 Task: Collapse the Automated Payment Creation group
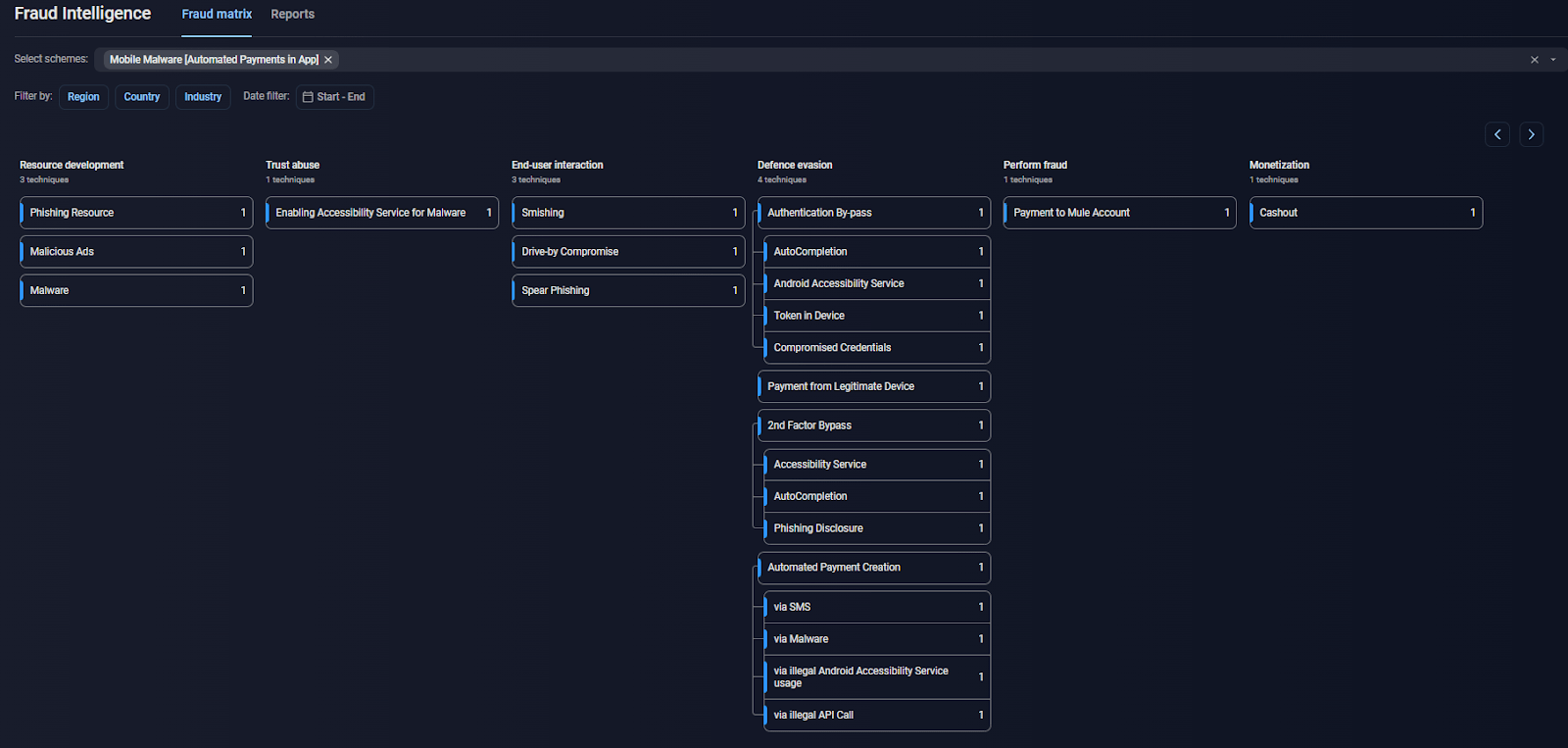click(874, 568)
